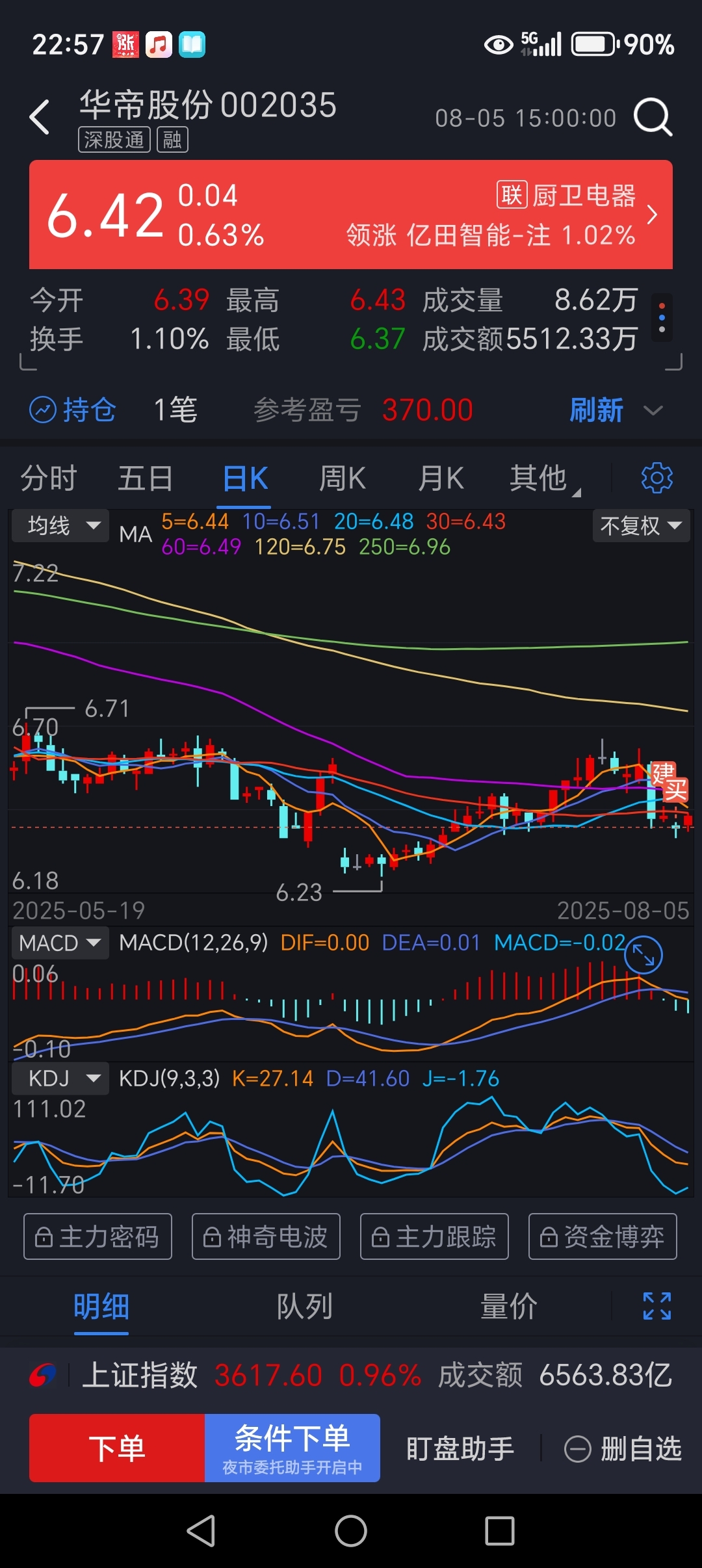Tap the 上证指数 index name
This screenshot has width=702, height=1568.
tap(140, 1376)
